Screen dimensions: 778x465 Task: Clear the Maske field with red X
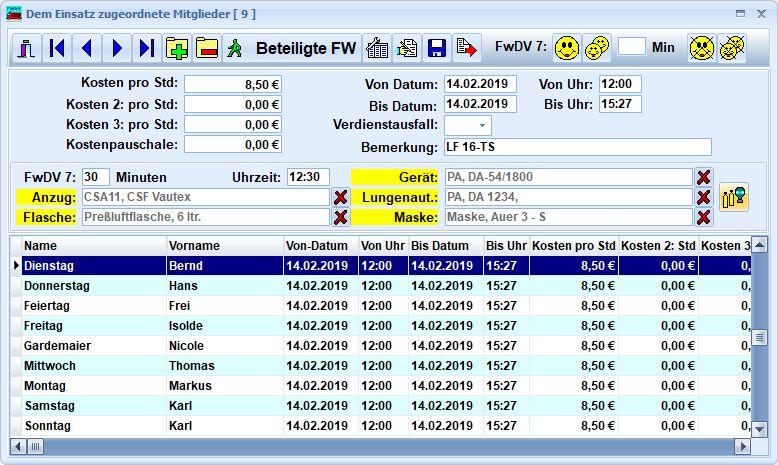click(704, 217)
